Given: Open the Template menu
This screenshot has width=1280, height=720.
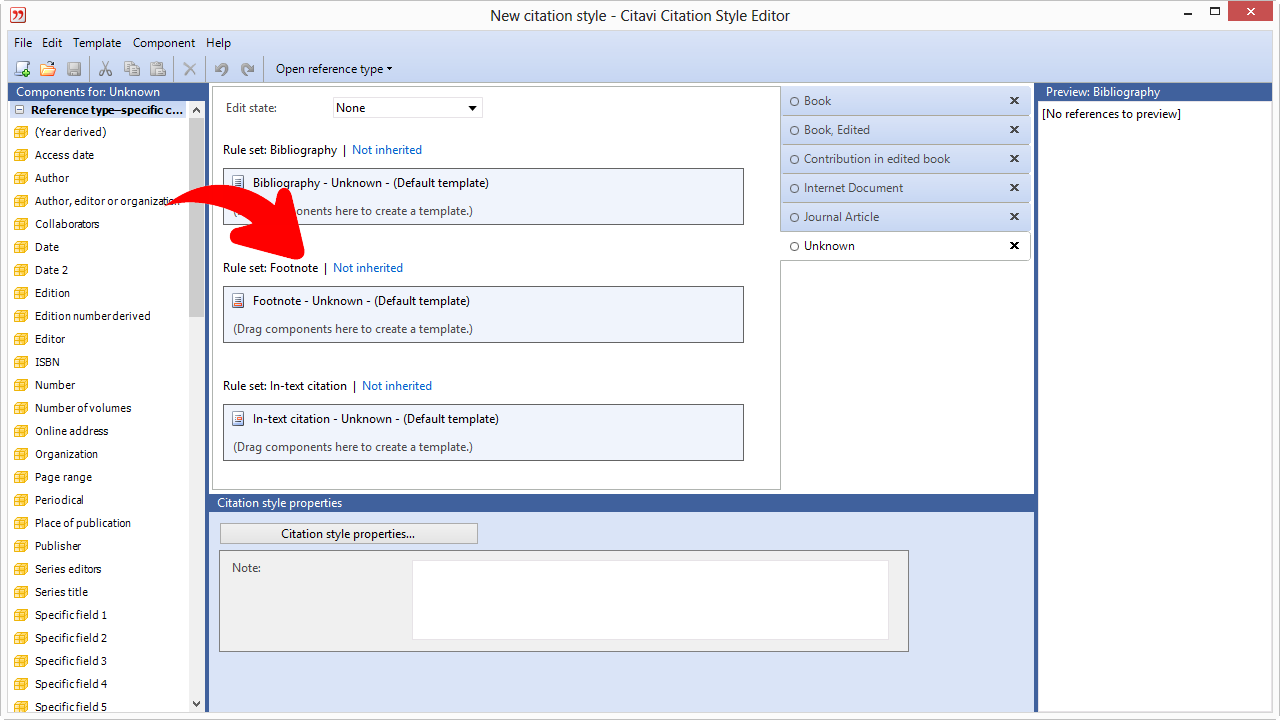Looking at the screenshot, I should 97,43.
